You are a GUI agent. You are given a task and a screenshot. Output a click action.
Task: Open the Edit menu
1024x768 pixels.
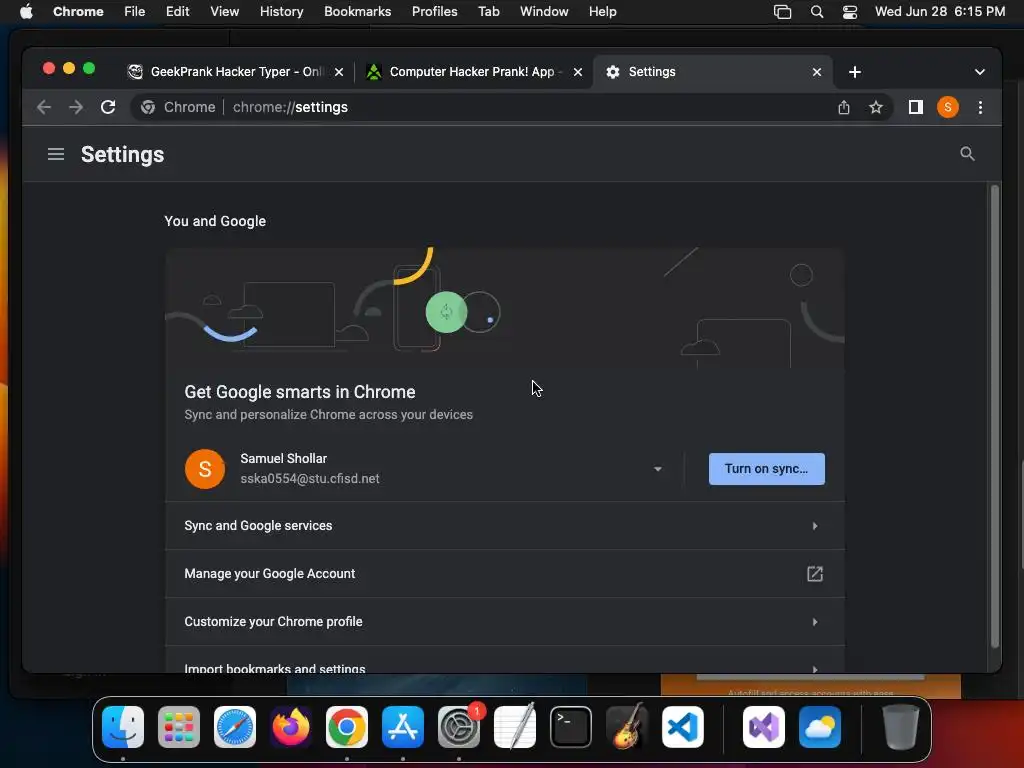pos(177,12)
